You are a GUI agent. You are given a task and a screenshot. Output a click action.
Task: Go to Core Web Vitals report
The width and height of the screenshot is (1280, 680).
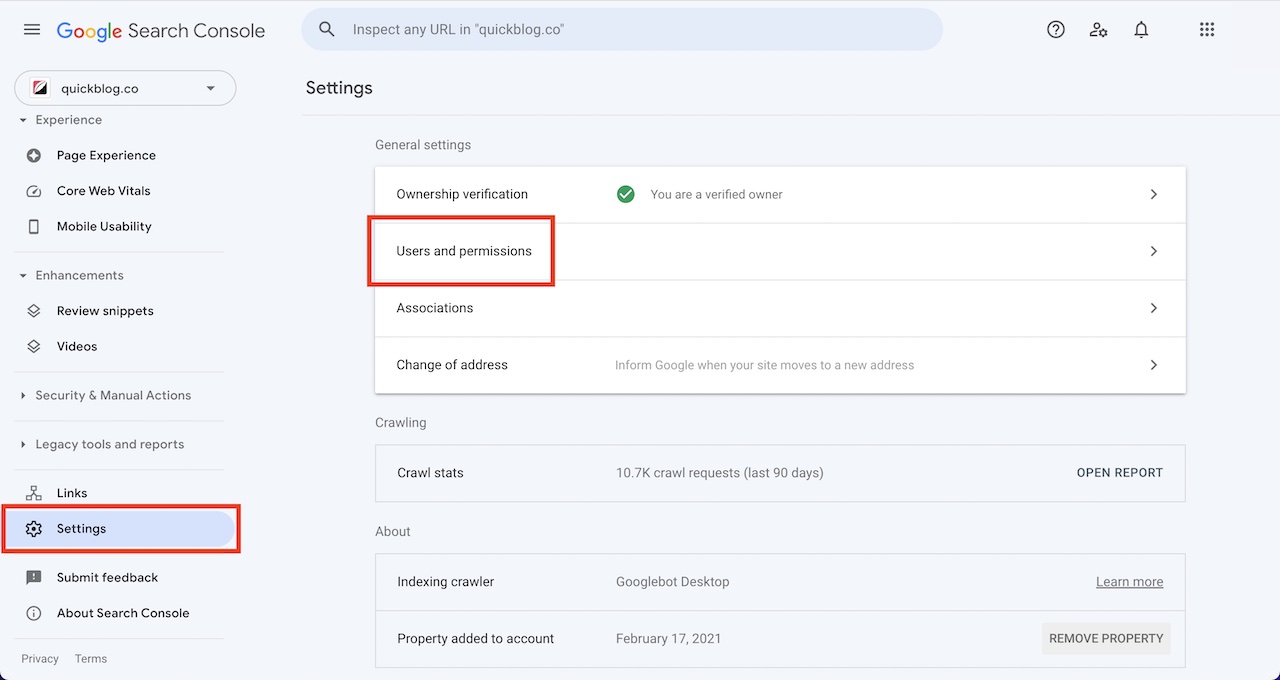(104, 191)
